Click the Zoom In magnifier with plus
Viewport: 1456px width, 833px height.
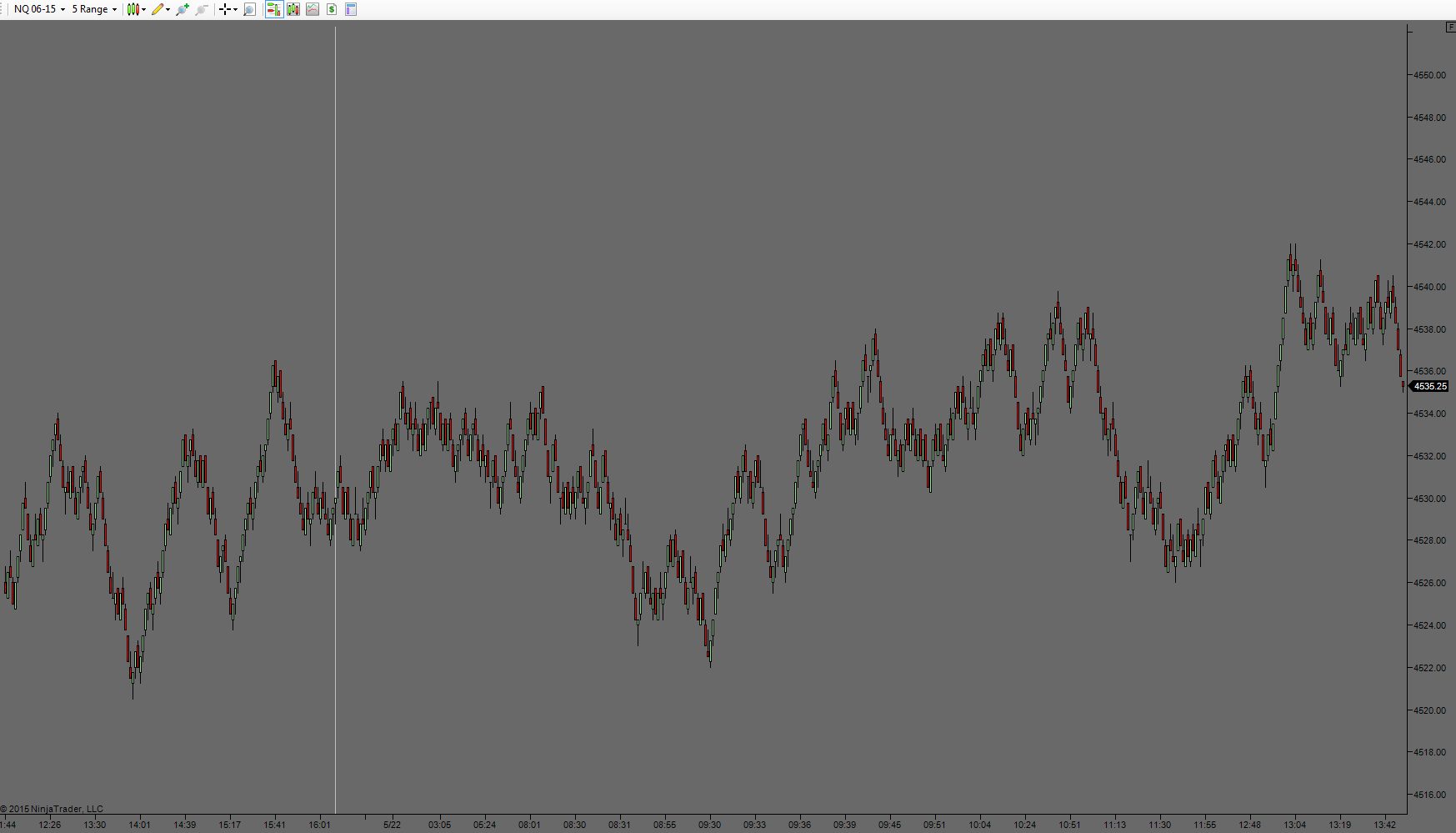(x=183, y=9)
